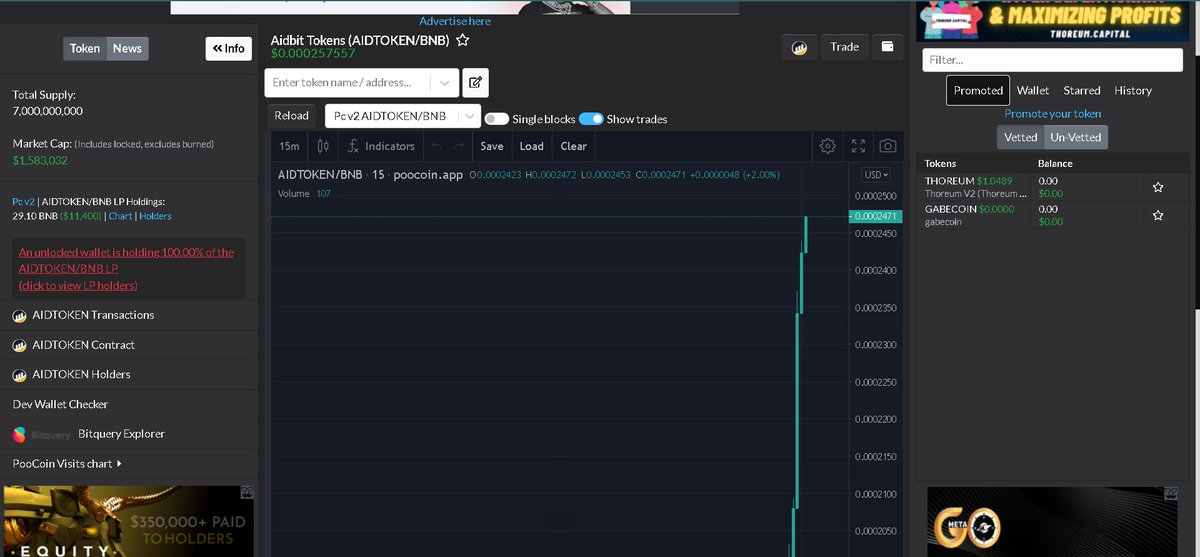The height and width of the screenshot is (557, 1200).
Task: Open AIDTOKEN Transactions link
Action: [x=93, y=316]
